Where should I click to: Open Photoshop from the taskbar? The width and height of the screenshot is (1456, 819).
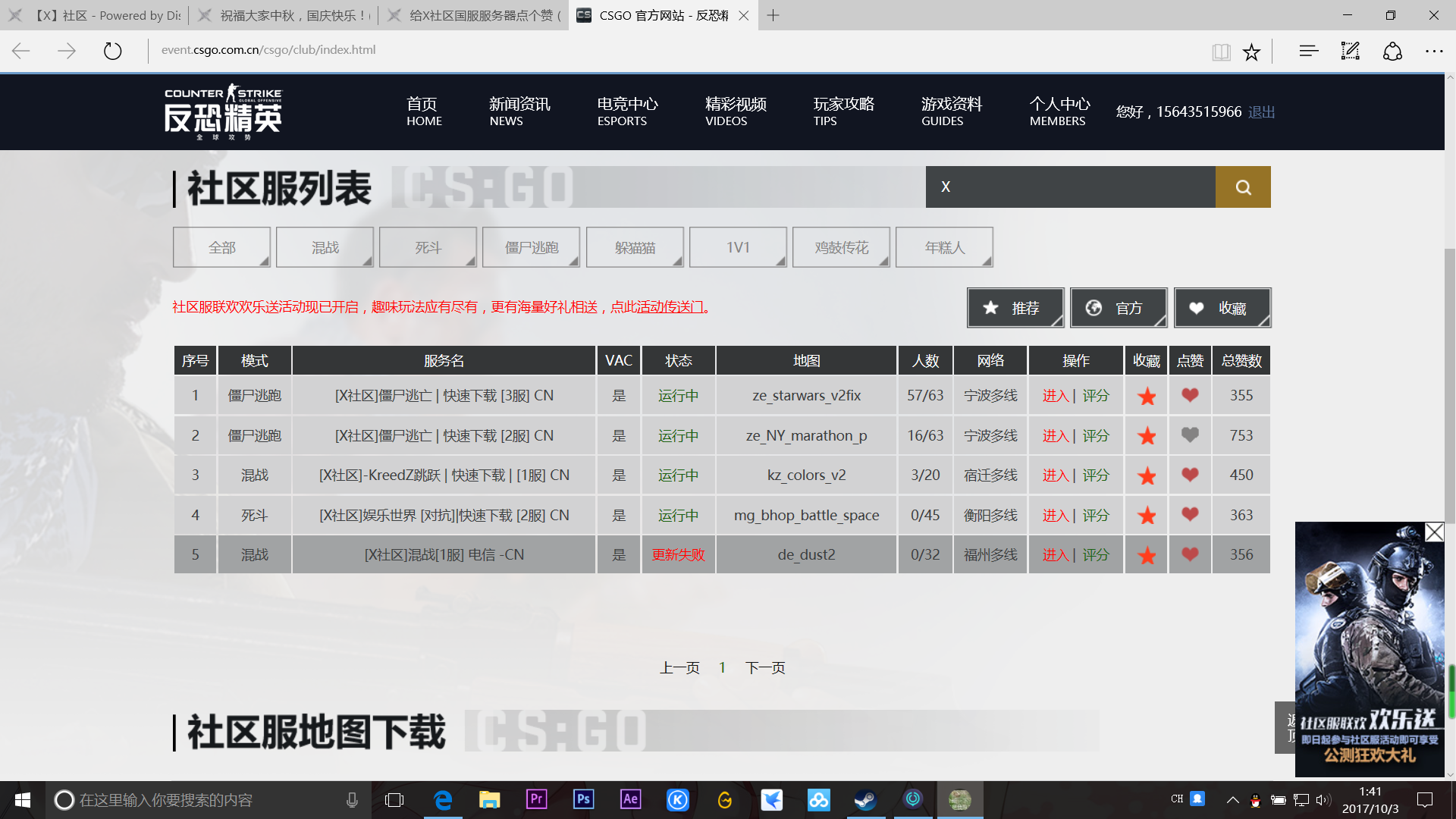click(583, 799)
